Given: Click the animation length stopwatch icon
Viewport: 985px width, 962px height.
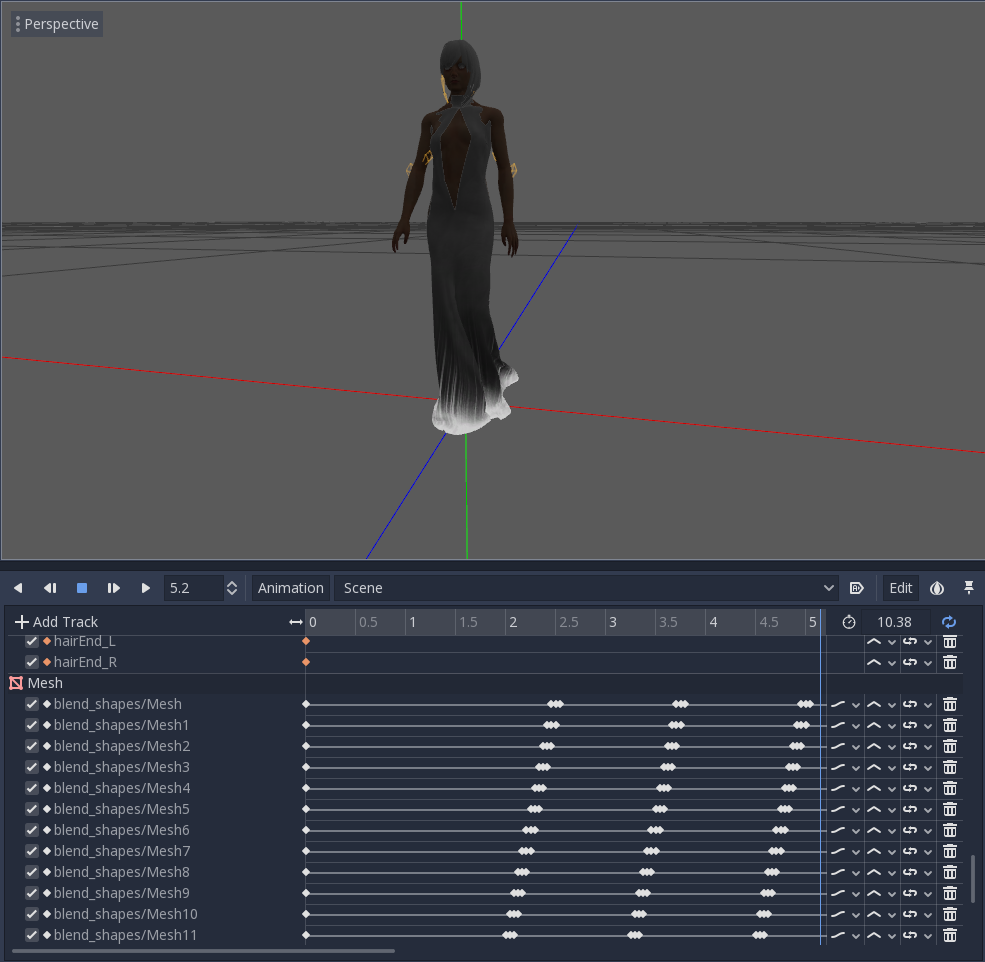Looking at the screenshot, I should pyautogui.click(x=849, y=621).
